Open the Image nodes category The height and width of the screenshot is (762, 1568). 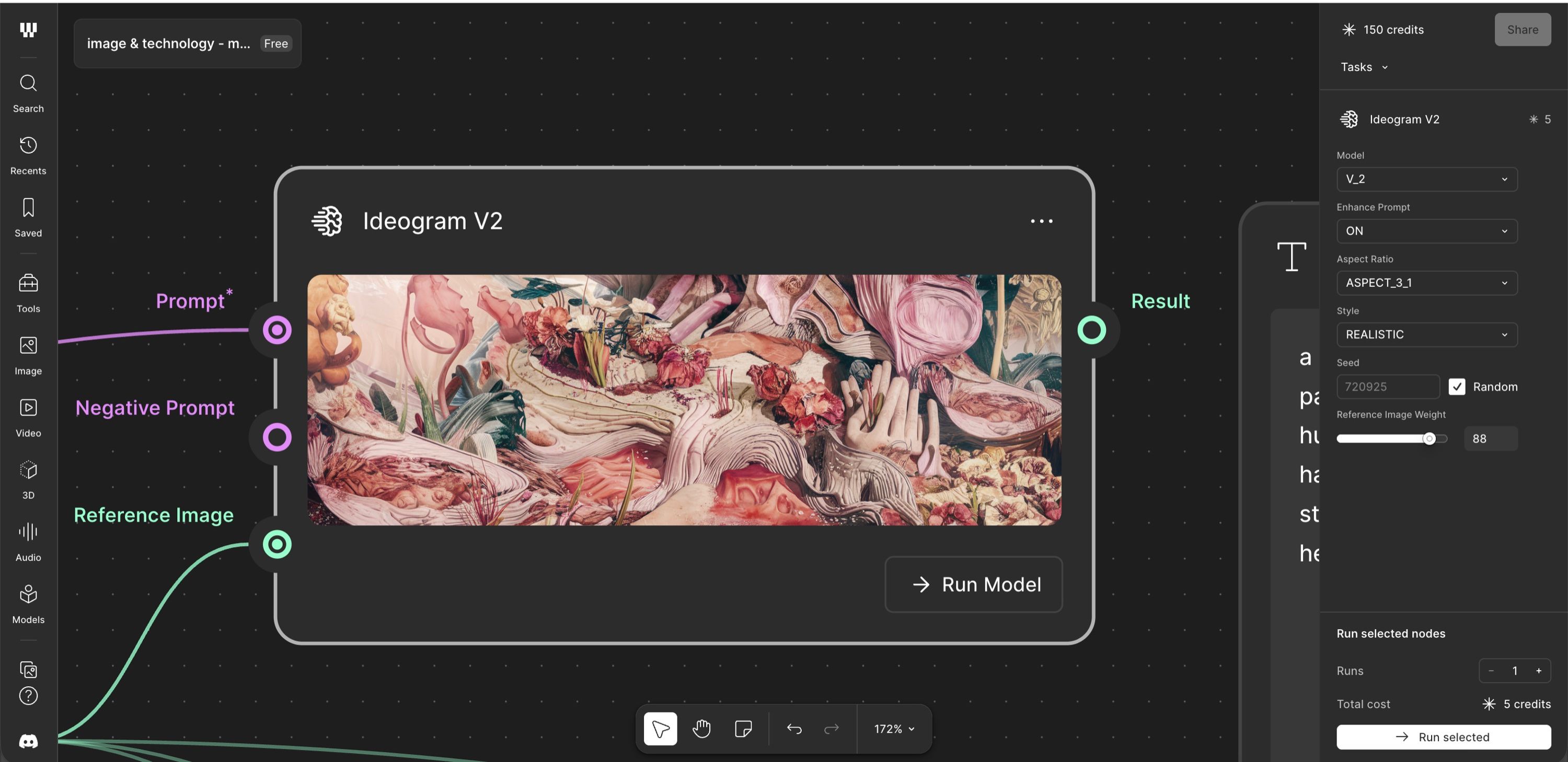point(28,355)
